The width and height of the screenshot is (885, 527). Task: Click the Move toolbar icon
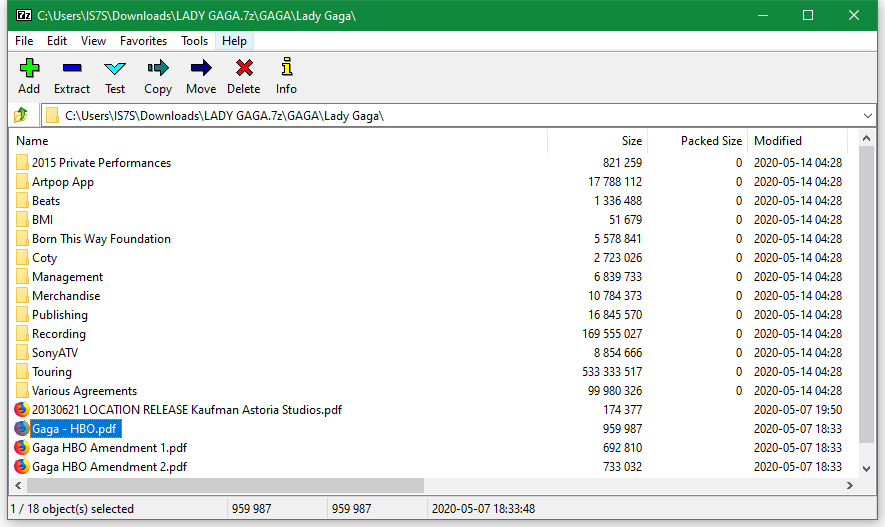click(x=201, y=76)
